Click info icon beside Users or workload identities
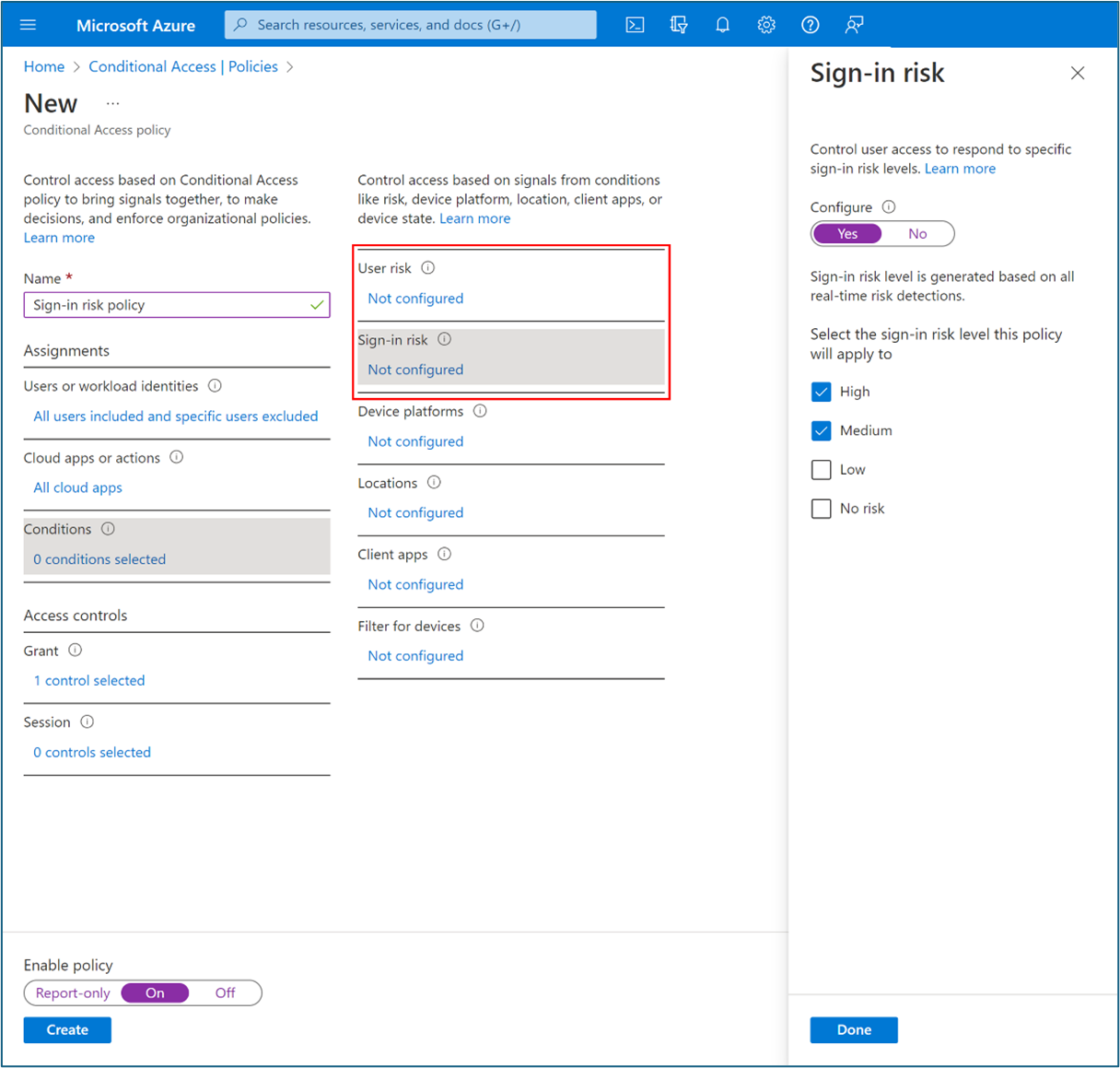 (x=215, y=385)
